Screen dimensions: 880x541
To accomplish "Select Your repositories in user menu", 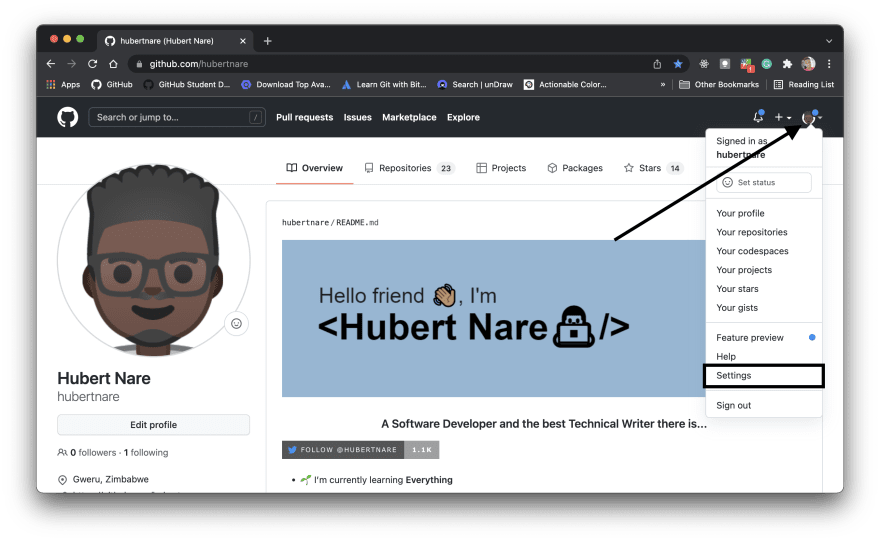I will coord(763,232).
